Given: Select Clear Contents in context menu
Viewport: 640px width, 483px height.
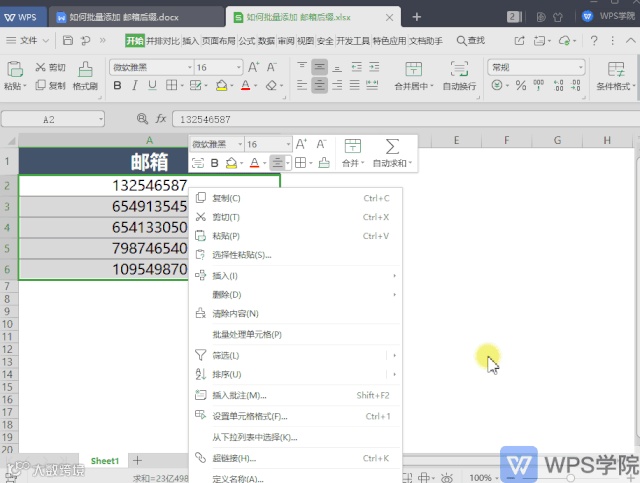Looking at the screenshot, I should pyautogui.click(x=295, y=314).
